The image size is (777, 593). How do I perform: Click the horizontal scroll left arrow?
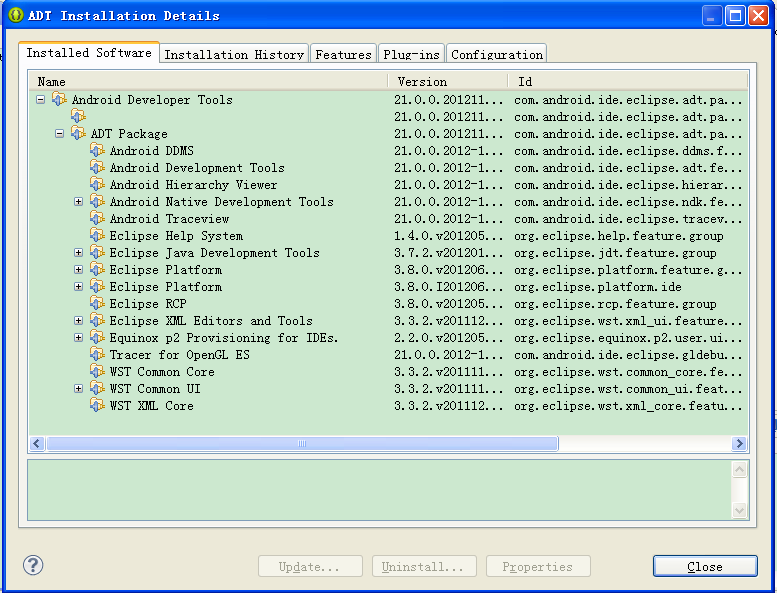(x=37, y=443)
